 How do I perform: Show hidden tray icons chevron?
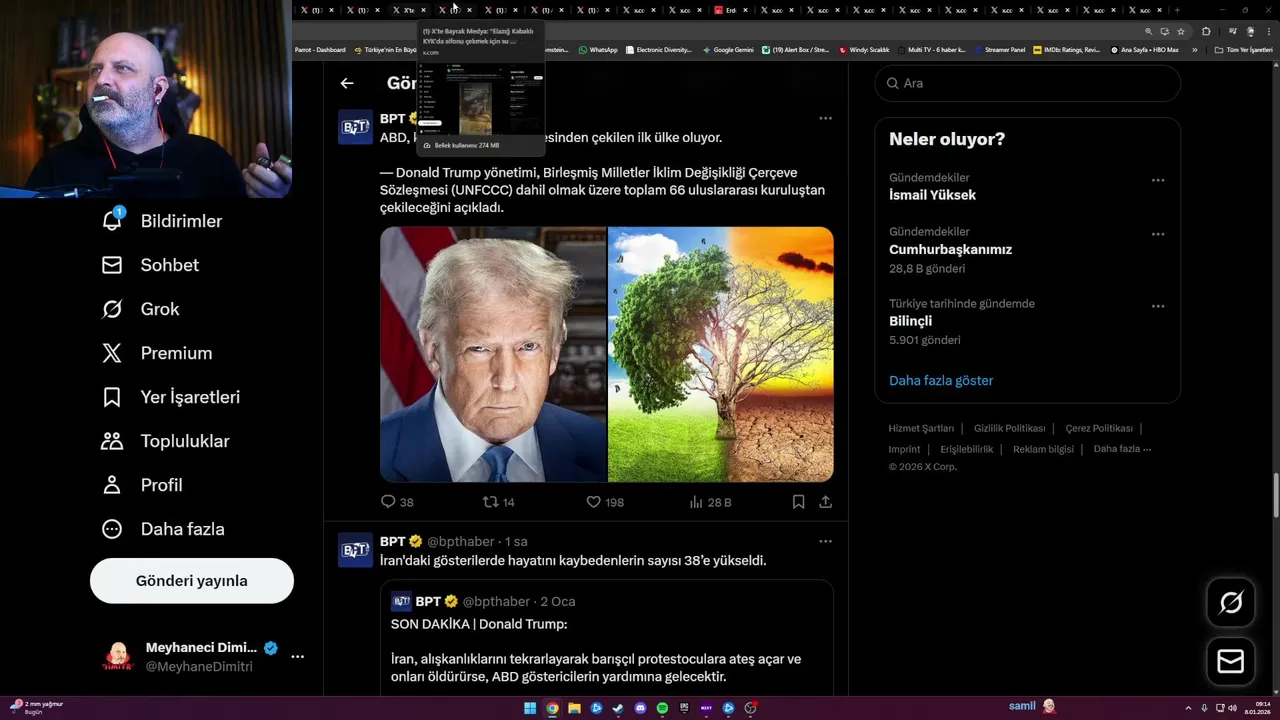point(1188,708)
